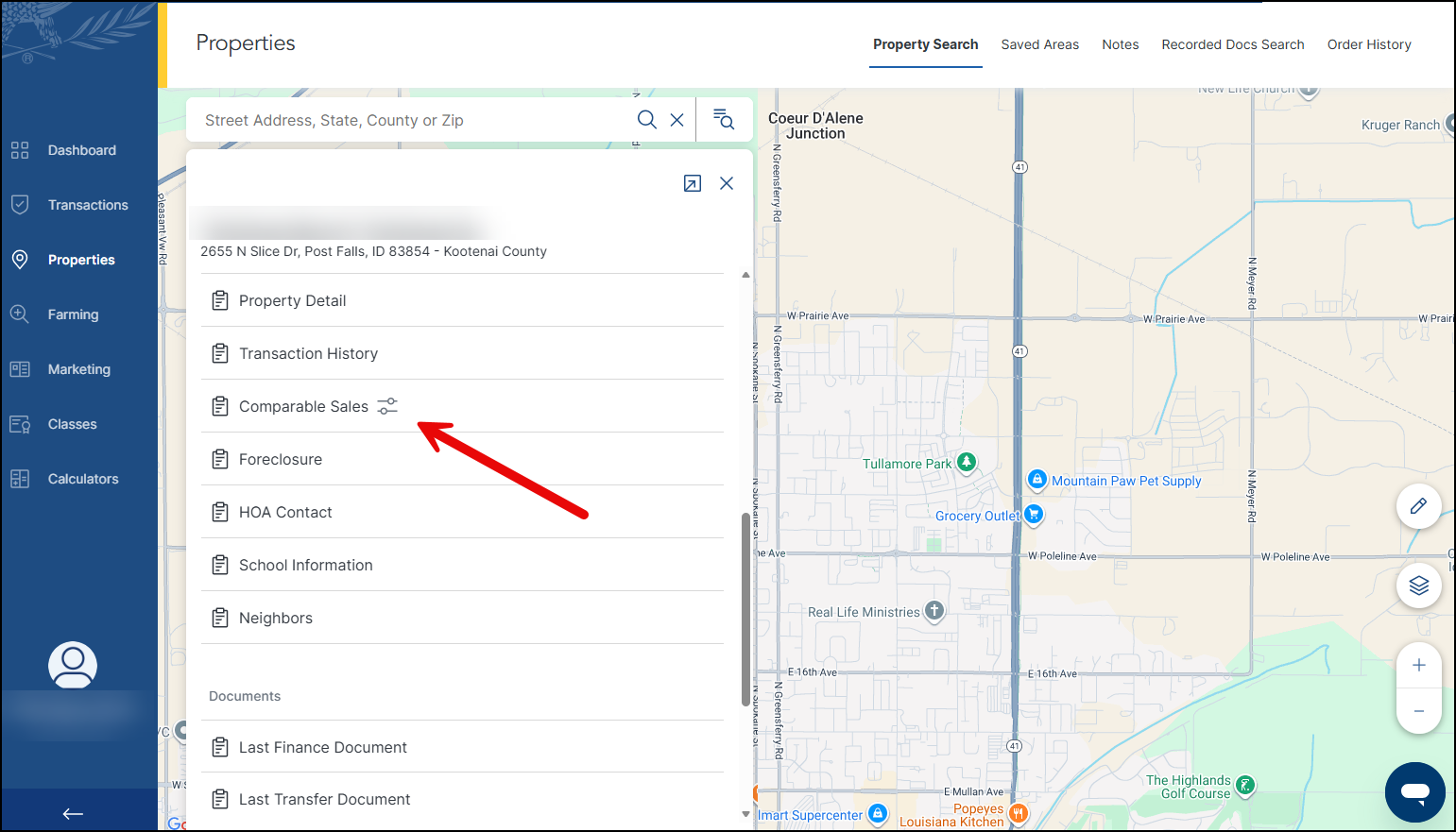
Task: Open Transaction History report
Action: (308, 353)
